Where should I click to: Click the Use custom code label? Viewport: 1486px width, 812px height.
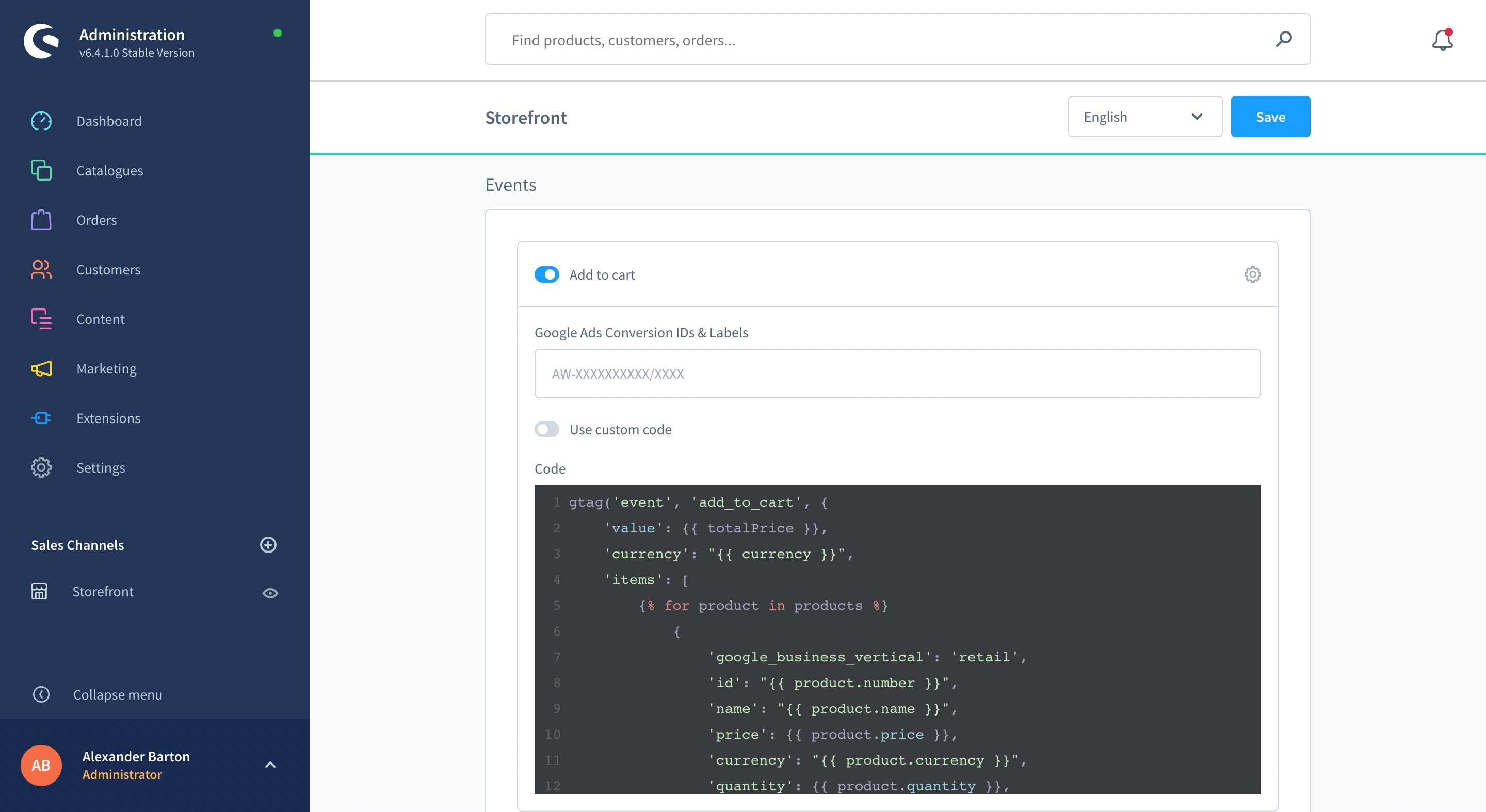pyautogui.click(x=621, y=430)
